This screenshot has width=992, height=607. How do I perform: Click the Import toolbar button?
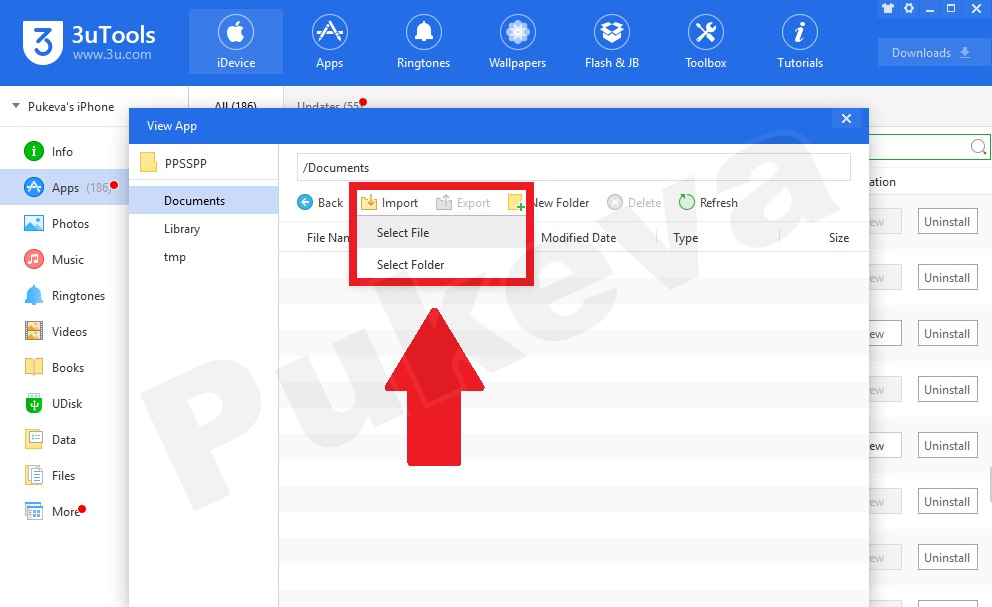pyautogui.click(x=389, y=203)
